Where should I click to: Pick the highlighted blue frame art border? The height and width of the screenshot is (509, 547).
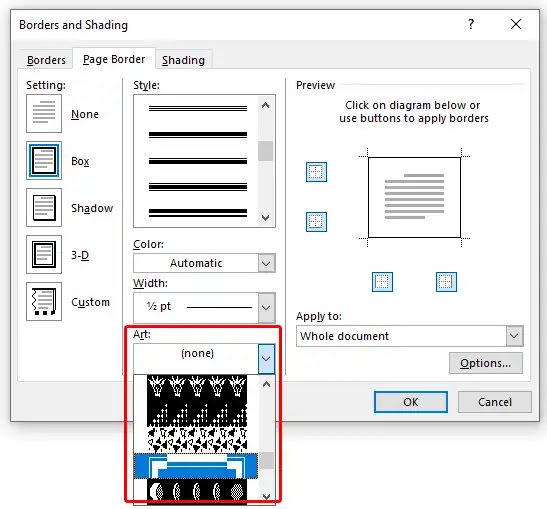pos(196,466)
